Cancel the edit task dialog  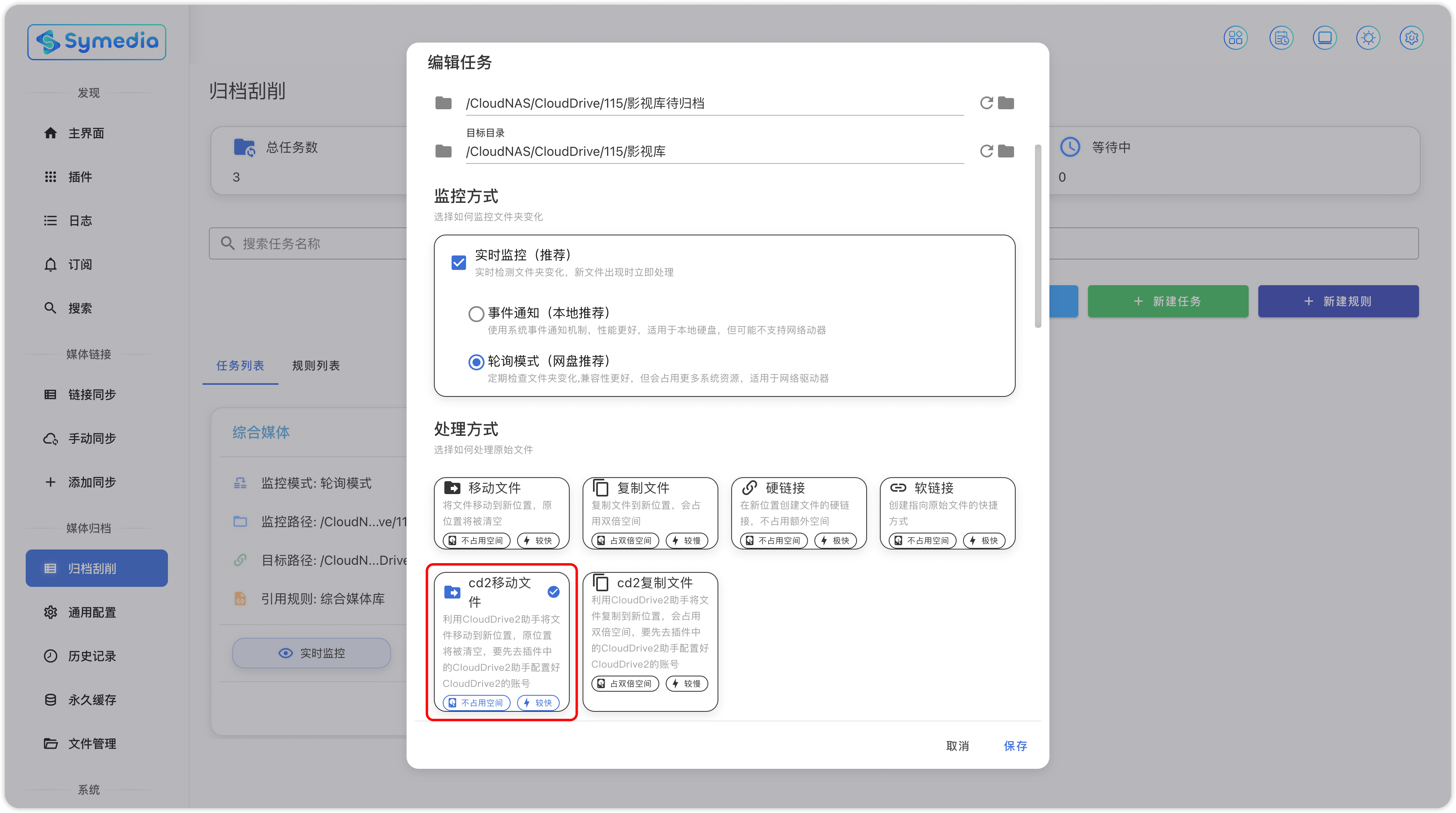coord(957,746)
